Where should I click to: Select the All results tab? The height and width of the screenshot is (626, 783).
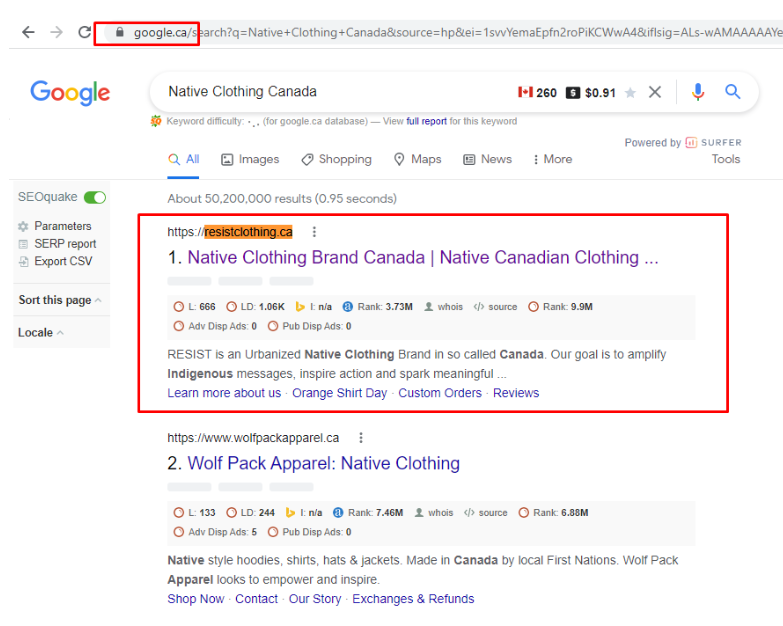(x=184, y=159)
